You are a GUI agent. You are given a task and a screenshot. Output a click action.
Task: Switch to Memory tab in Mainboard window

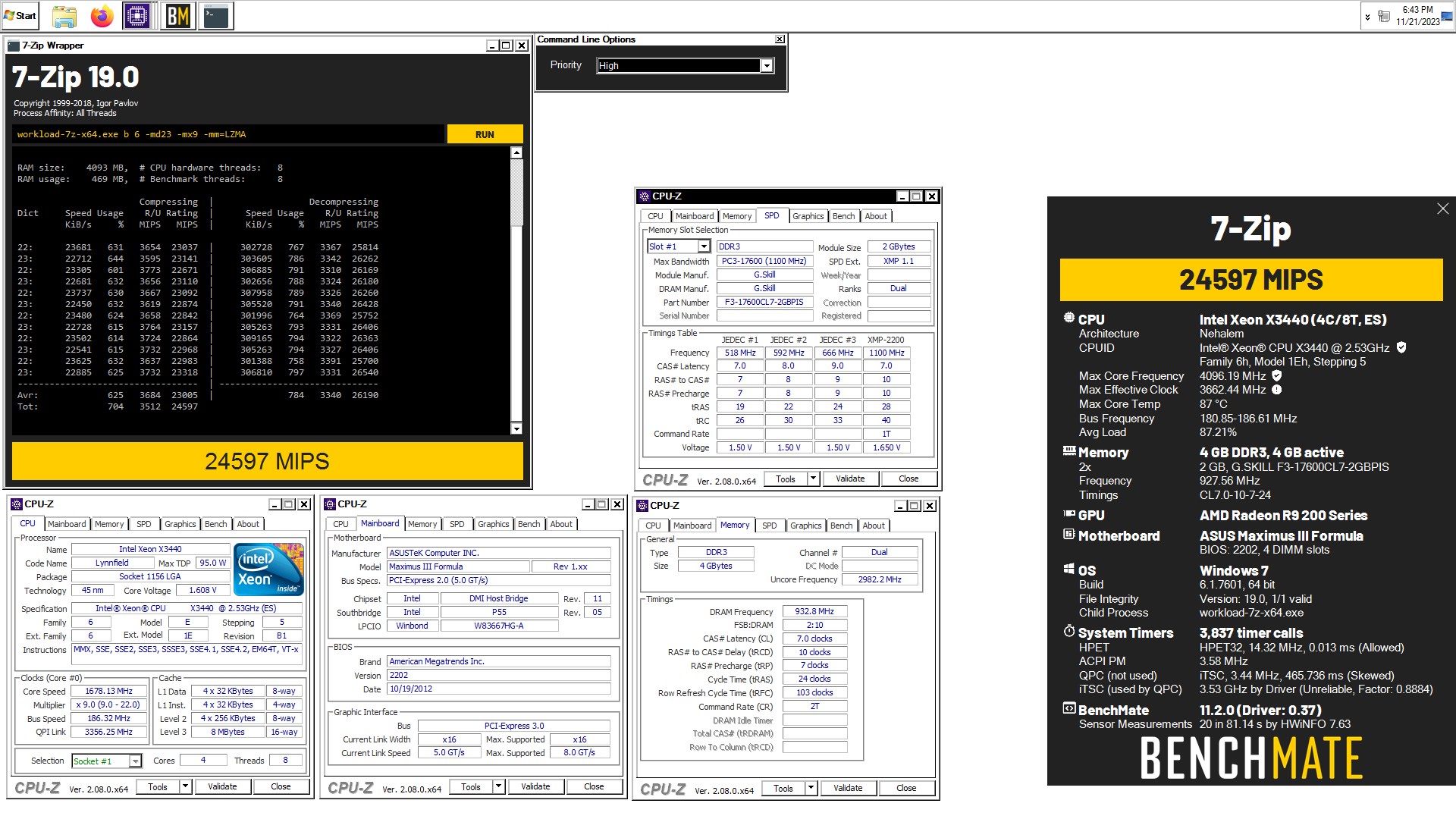click(x=422, y=524)
